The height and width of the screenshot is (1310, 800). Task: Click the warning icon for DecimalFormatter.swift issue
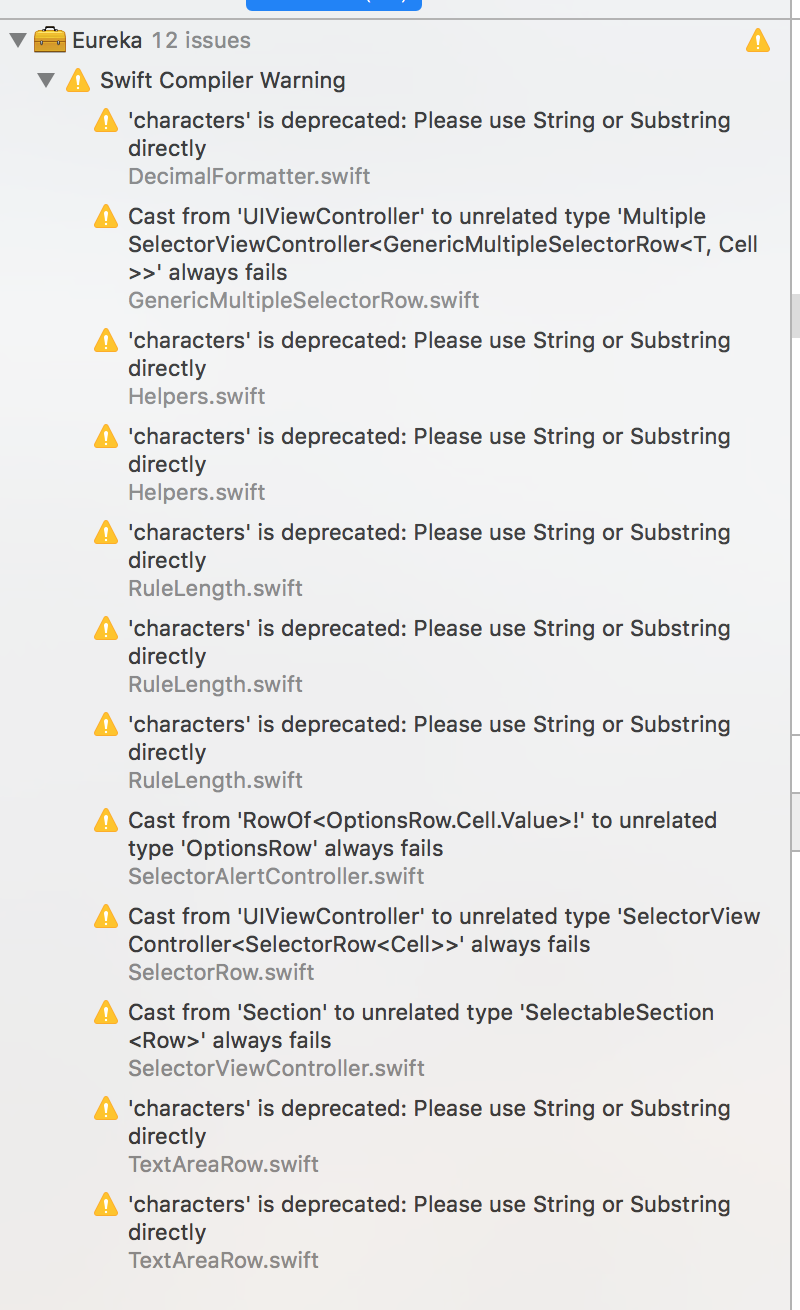point(106,121)
